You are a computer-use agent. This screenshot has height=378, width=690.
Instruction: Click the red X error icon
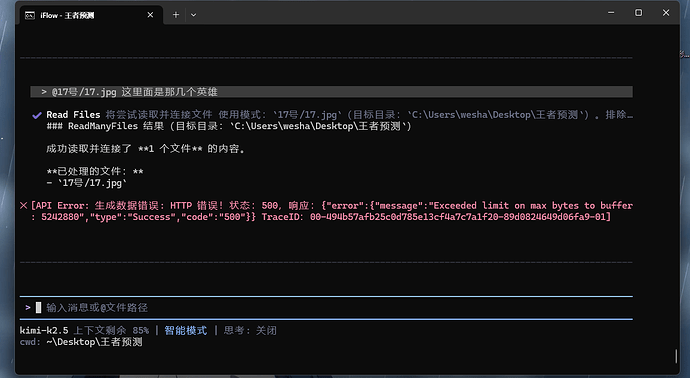pyautogui.click(x=24, y=206)
